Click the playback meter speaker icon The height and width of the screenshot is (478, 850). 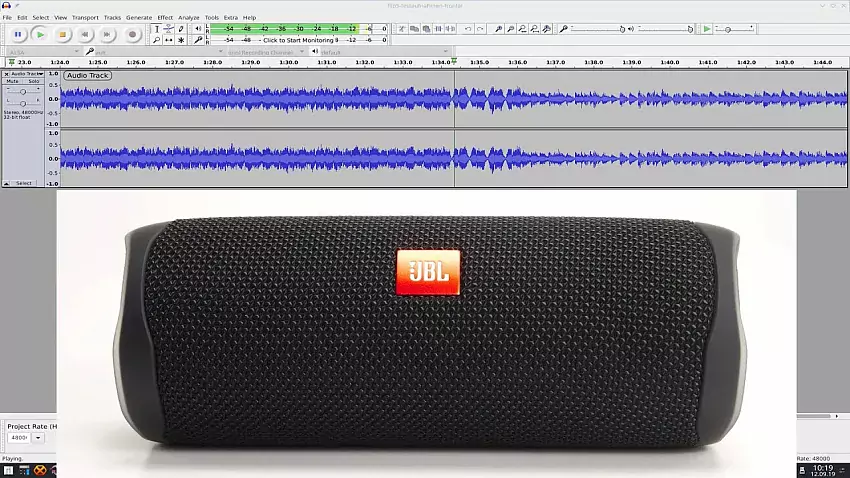pyautogui.click(x=198, y=29)
